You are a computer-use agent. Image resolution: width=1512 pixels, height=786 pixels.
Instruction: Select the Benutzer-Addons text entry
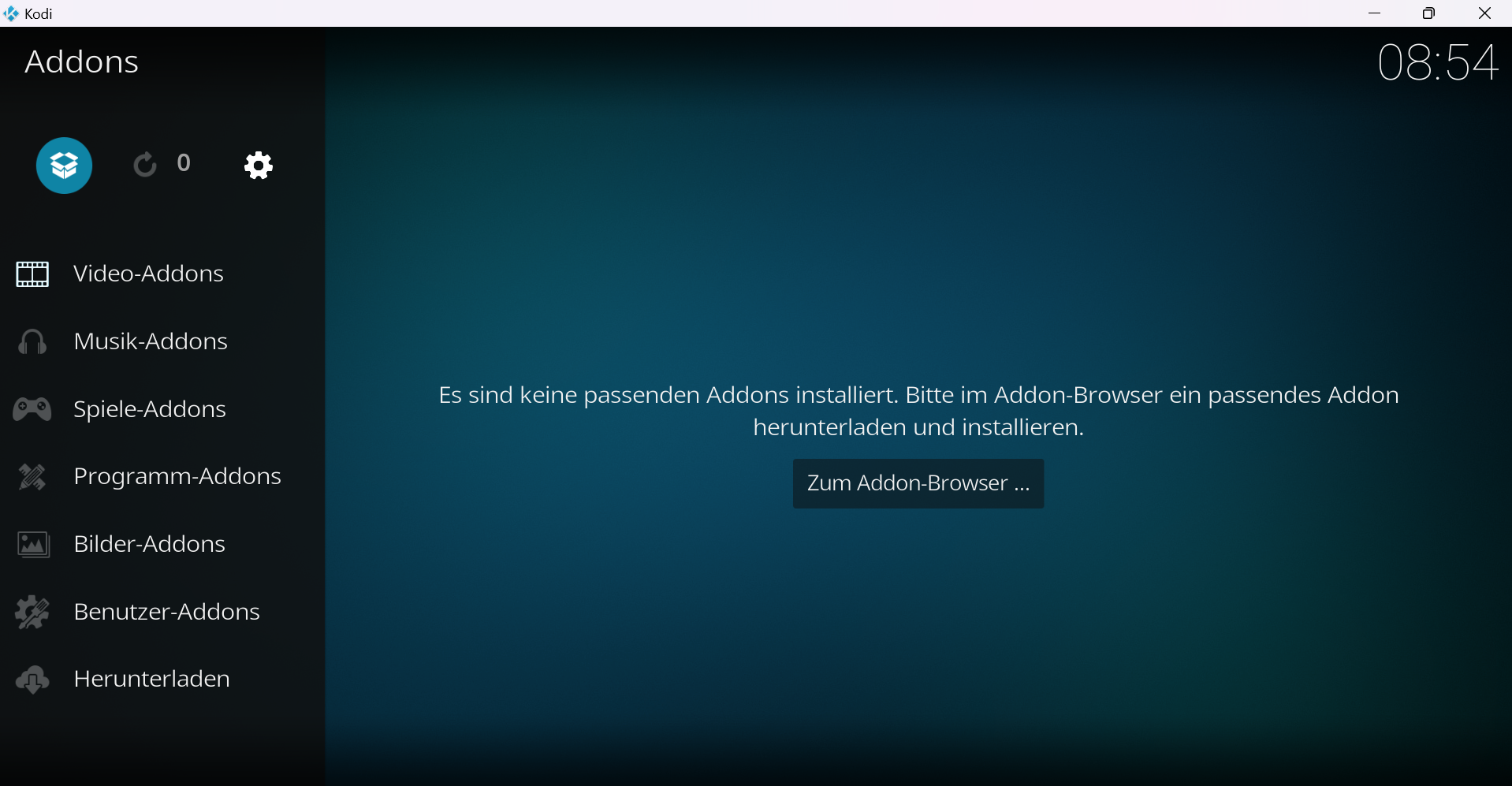point(166,612)
